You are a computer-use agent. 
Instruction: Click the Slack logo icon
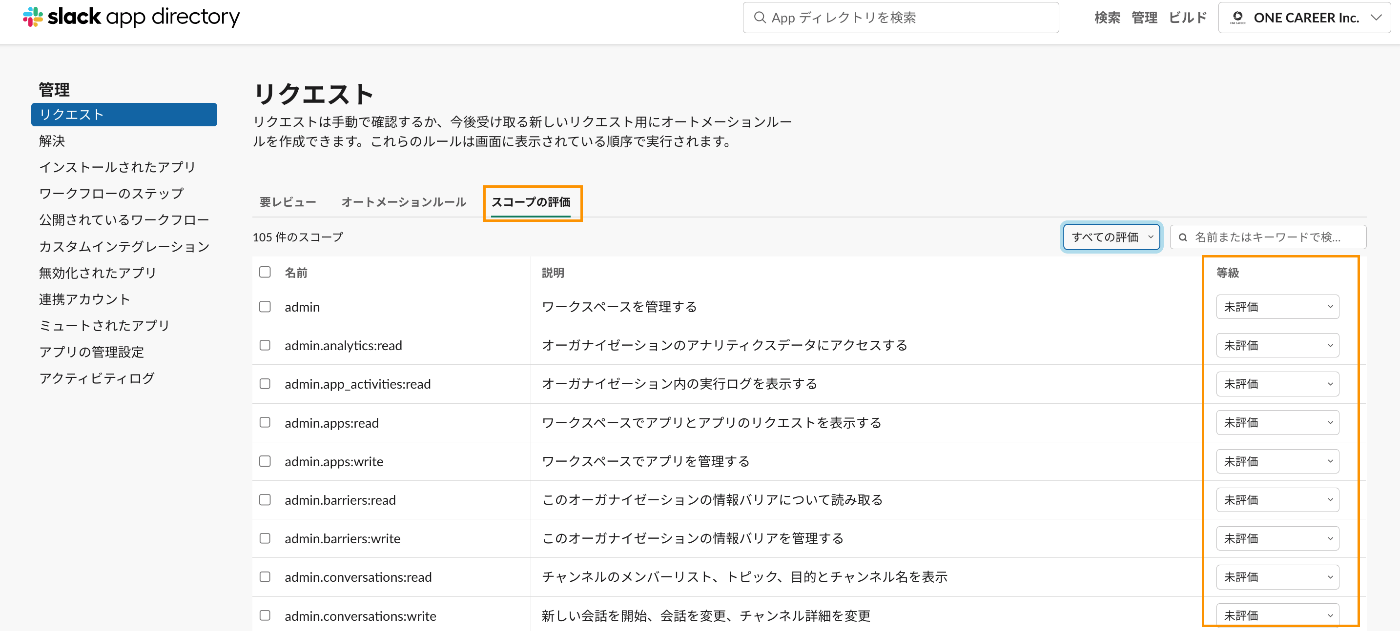(x=32, y=17)
